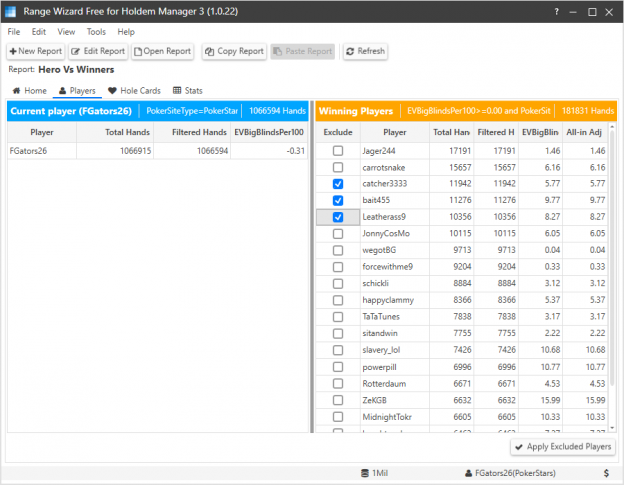Image resolution: width=624 pixels, height=485 pixels.
Task: Click the table grid icon on Stats
Action: [177, 90]
